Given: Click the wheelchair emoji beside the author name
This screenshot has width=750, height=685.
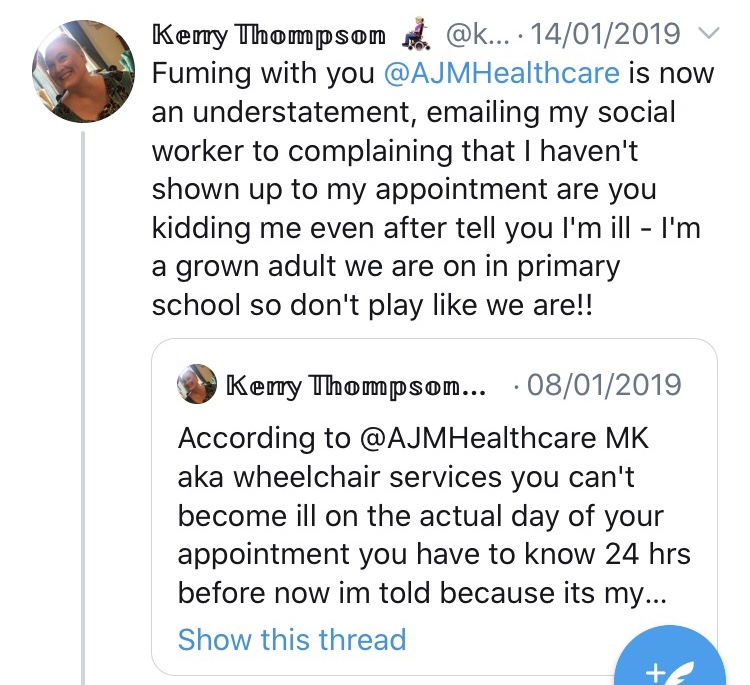Looking at the screenshot, I should (416, 36).
